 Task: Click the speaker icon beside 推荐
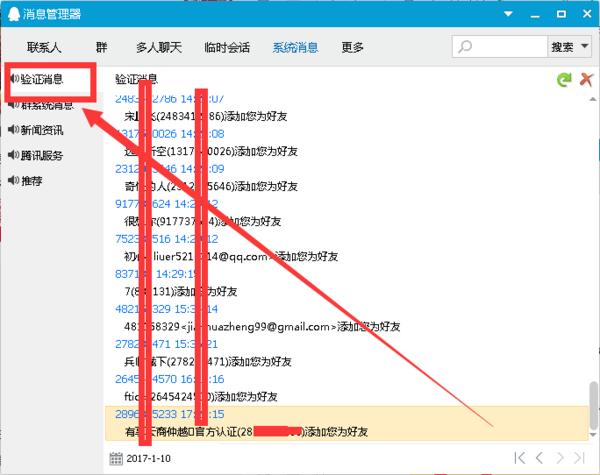click(x=13, y=180)
